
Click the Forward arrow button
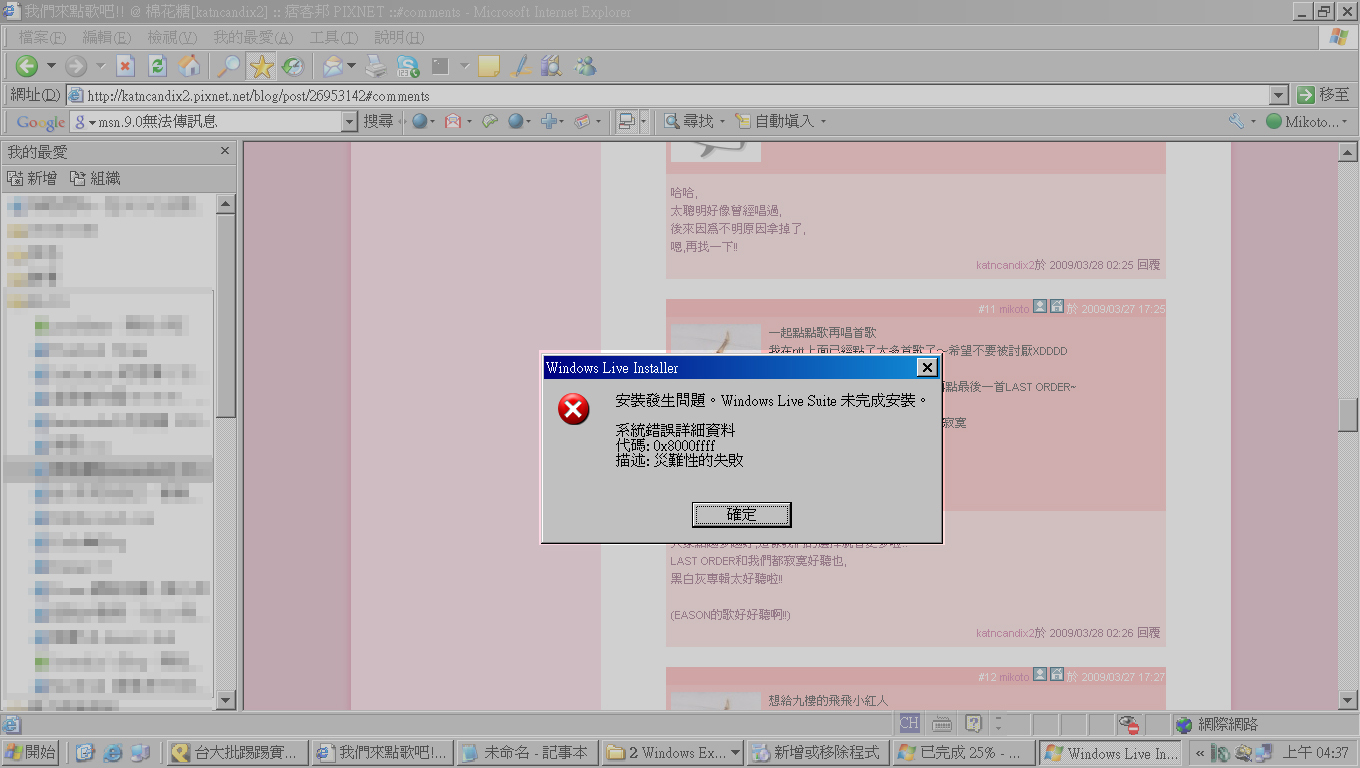tap(76, 66)
